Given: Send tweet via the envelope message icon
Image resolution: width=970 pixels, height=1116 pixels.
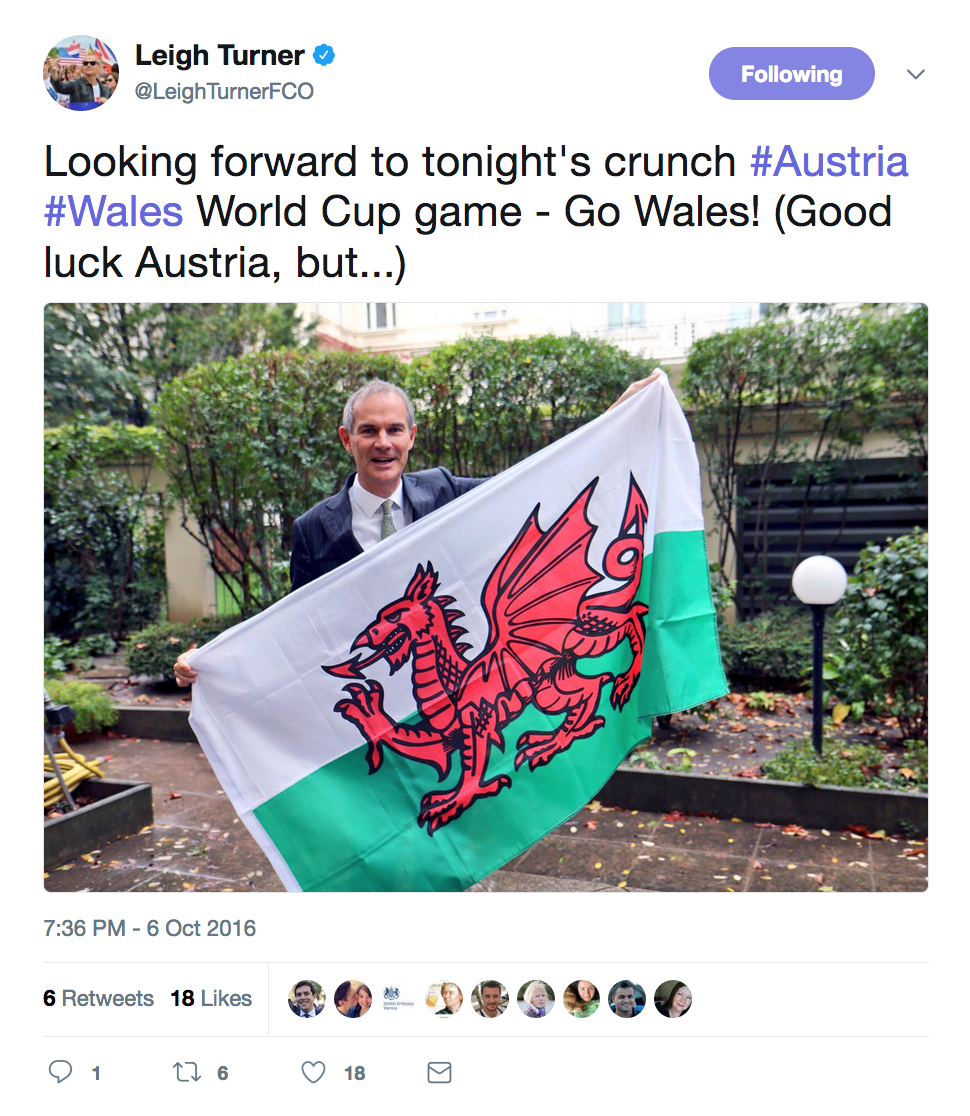Looking at the screenshot, I should tap(439, 1072).
